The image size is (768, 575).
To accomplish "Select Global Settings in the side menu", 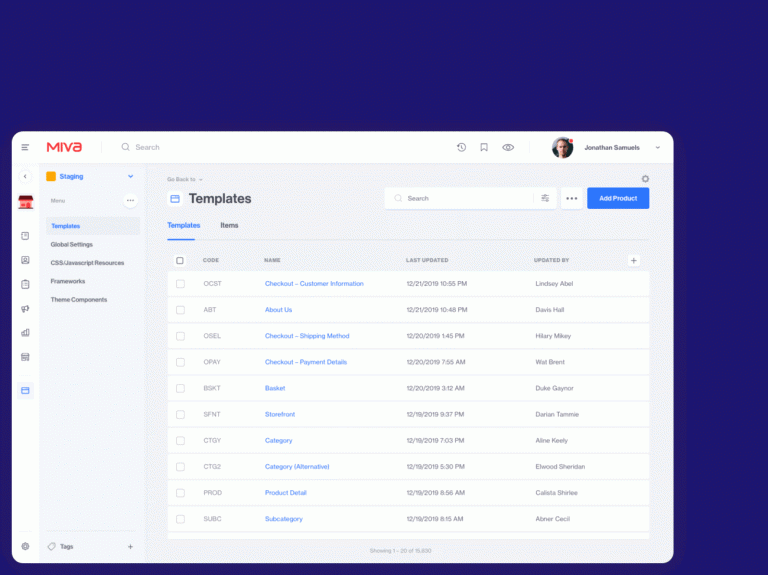I will [72, 244].
